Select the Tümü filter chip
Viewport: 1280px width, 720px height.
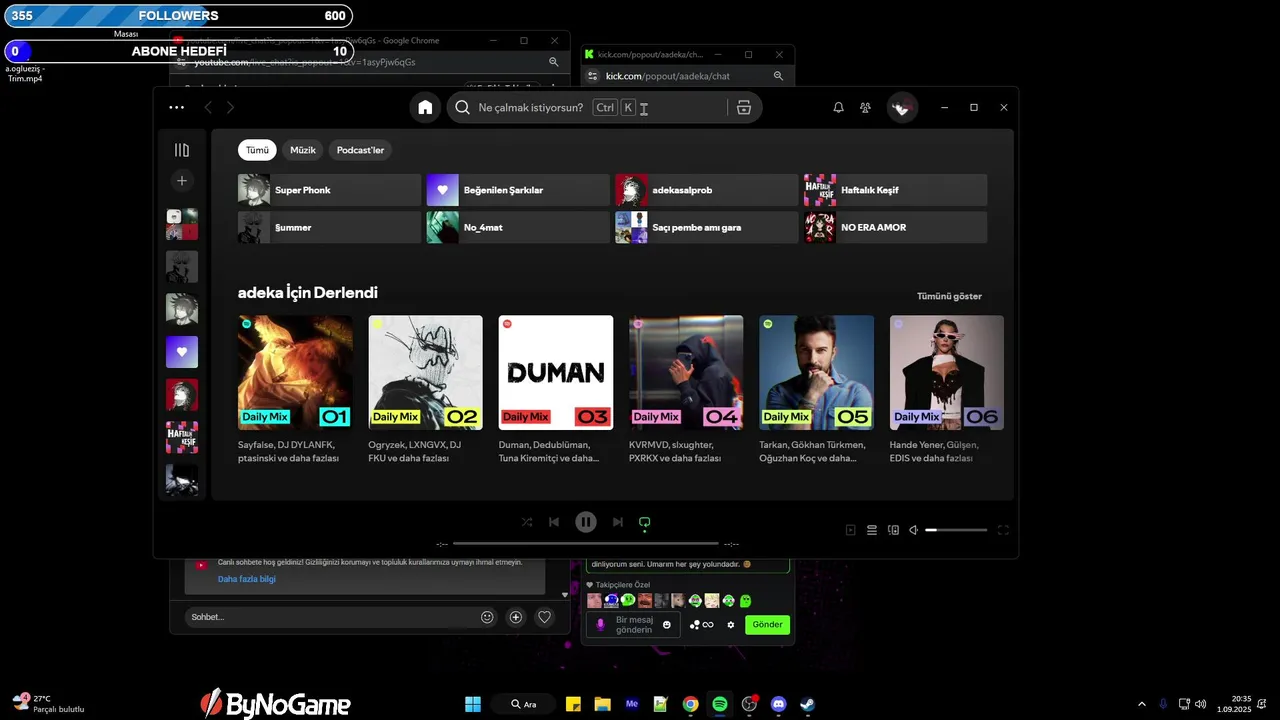[257, 150]
